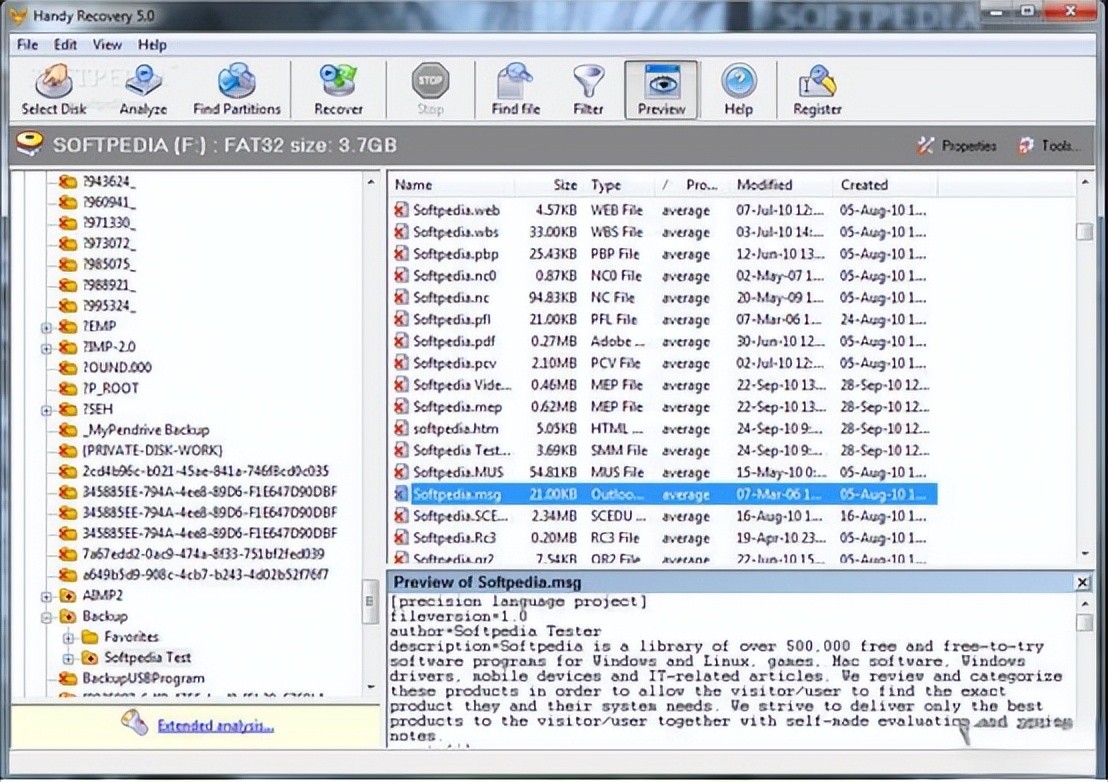Open the Find file search tool
The image size is (1108, 782).
point(516,90)
